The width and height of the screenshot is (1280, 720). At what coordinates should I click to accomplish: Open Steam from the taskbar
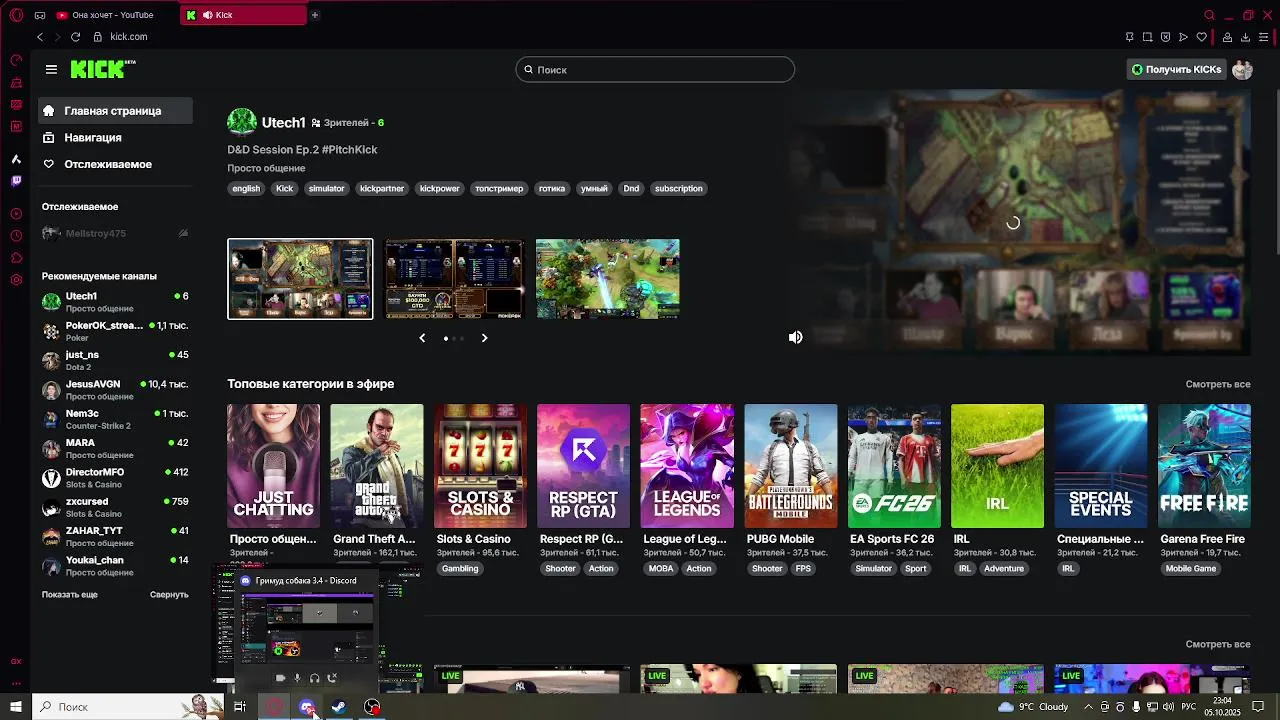click(339, 707)
